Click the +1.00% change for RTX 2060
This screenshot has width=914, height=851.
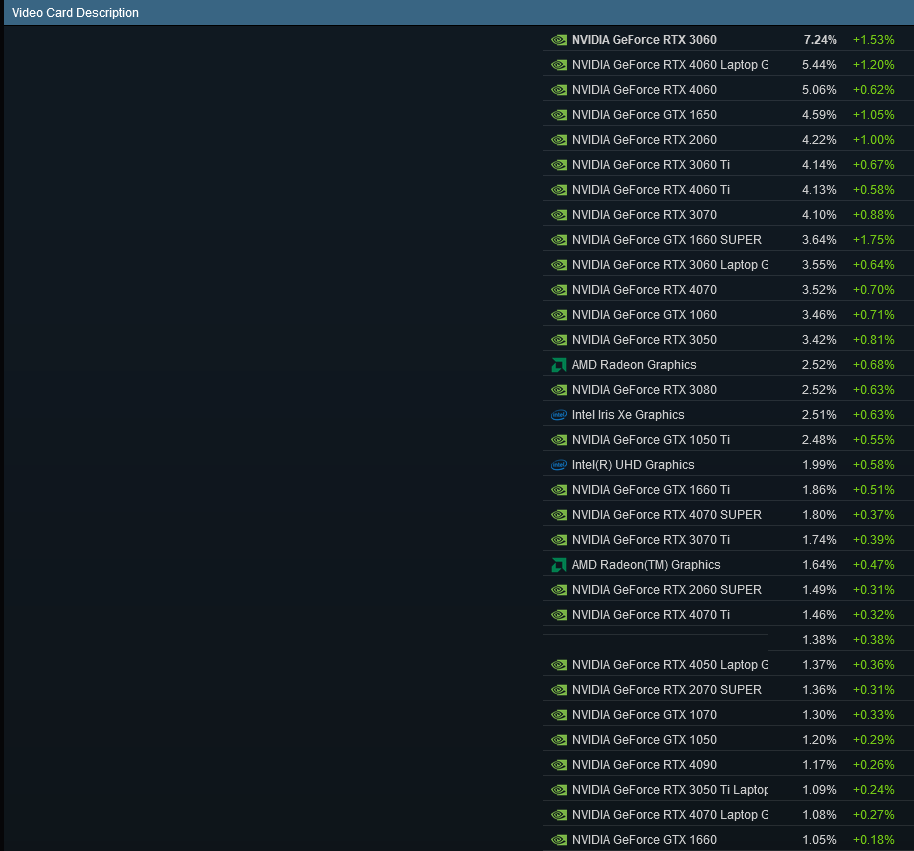pos(873,140)
